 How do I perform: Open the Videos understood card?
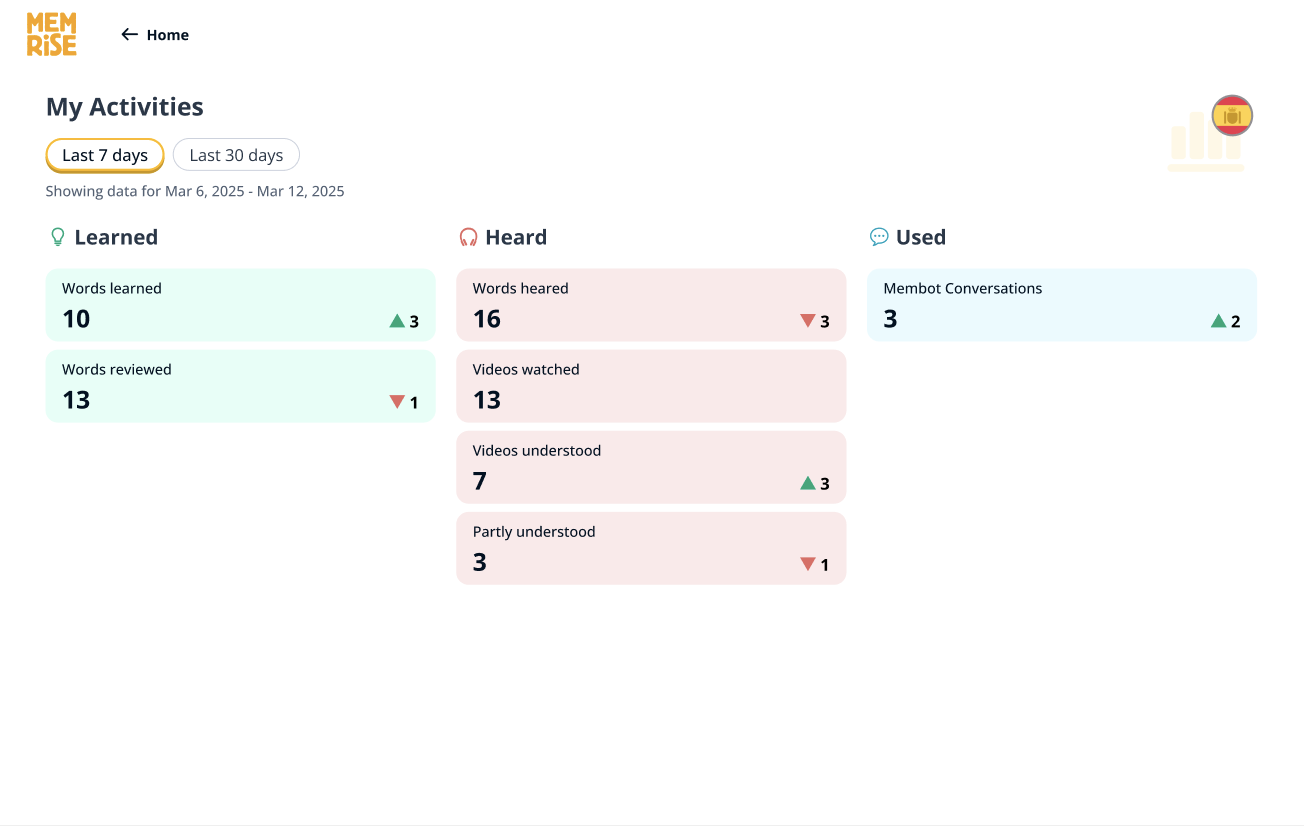[x=651, y=467]
